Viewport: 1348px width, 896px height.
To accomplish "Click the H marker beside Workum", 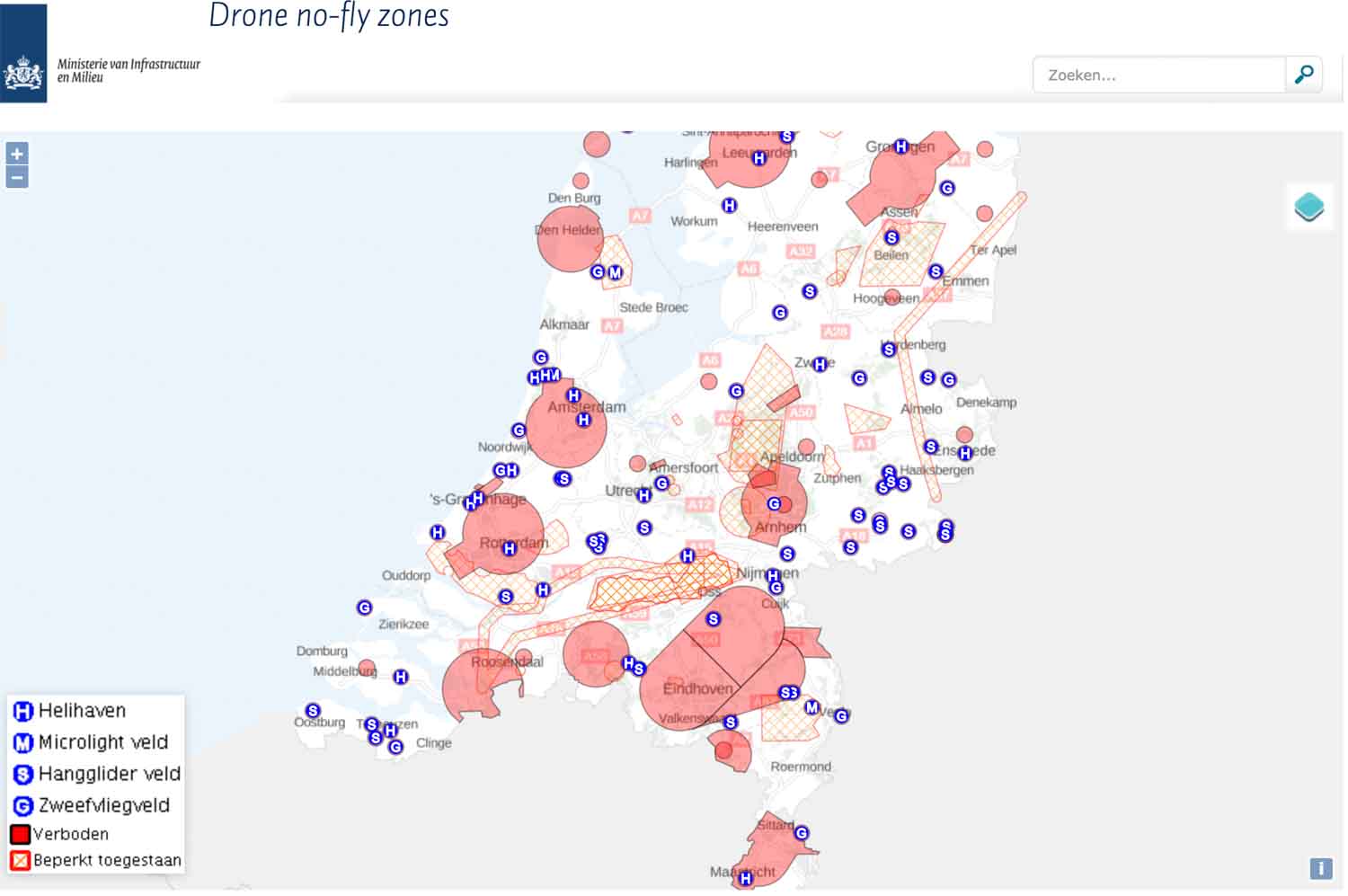I will click(730, 206).
